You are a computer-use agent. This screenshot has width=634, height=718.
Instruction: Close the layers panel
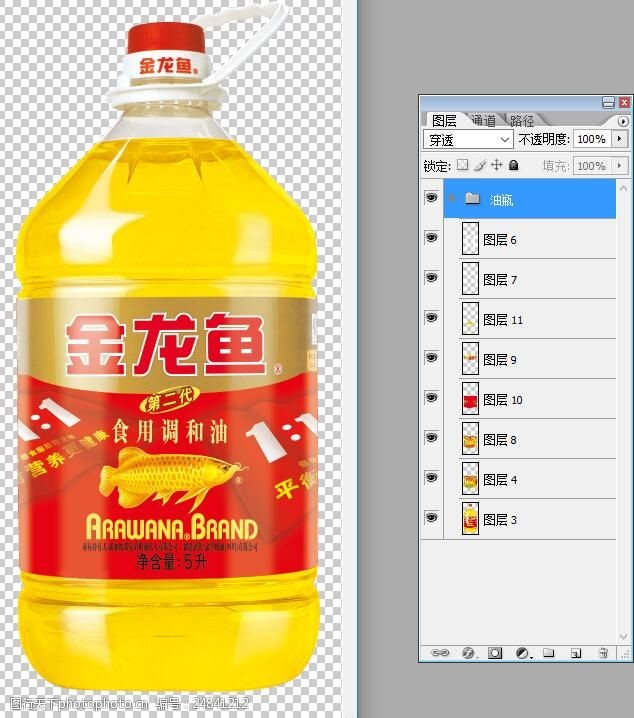(624, 102)
